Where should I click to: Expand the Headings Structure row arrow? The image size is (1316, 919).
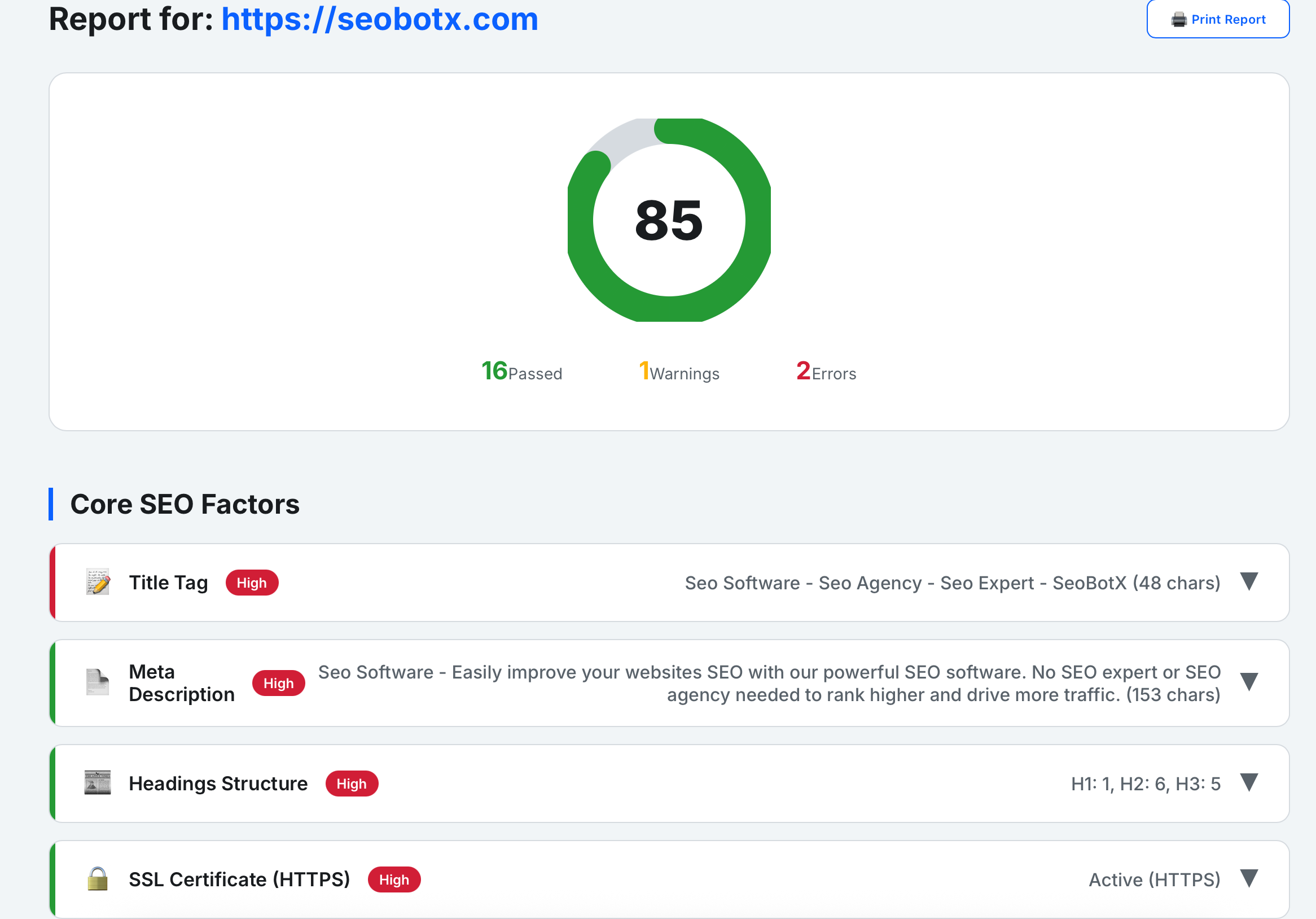pyautogui.click(x=1249, y=782)
